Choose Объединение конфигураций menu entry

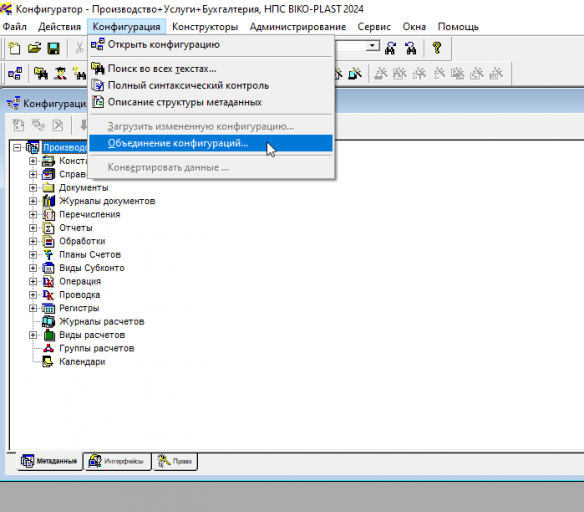[x=211, y=143]
